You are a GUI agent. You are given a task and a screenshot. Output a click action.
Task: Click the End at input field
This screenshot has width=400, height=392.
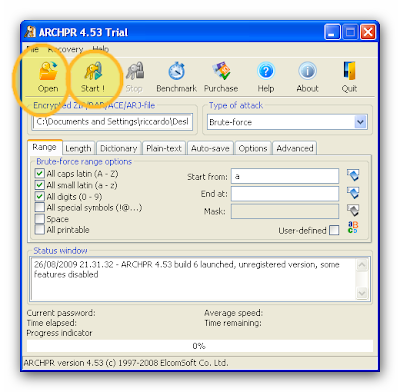pos(285,194)
